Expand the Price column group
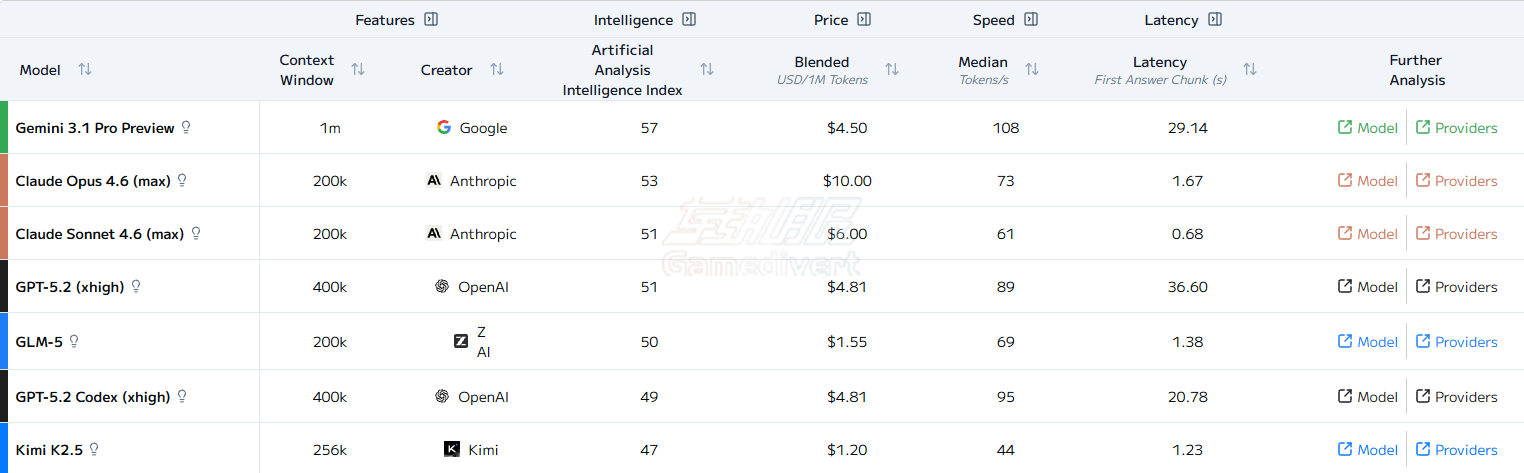The image size is (1524, 473). pos(864,20)
